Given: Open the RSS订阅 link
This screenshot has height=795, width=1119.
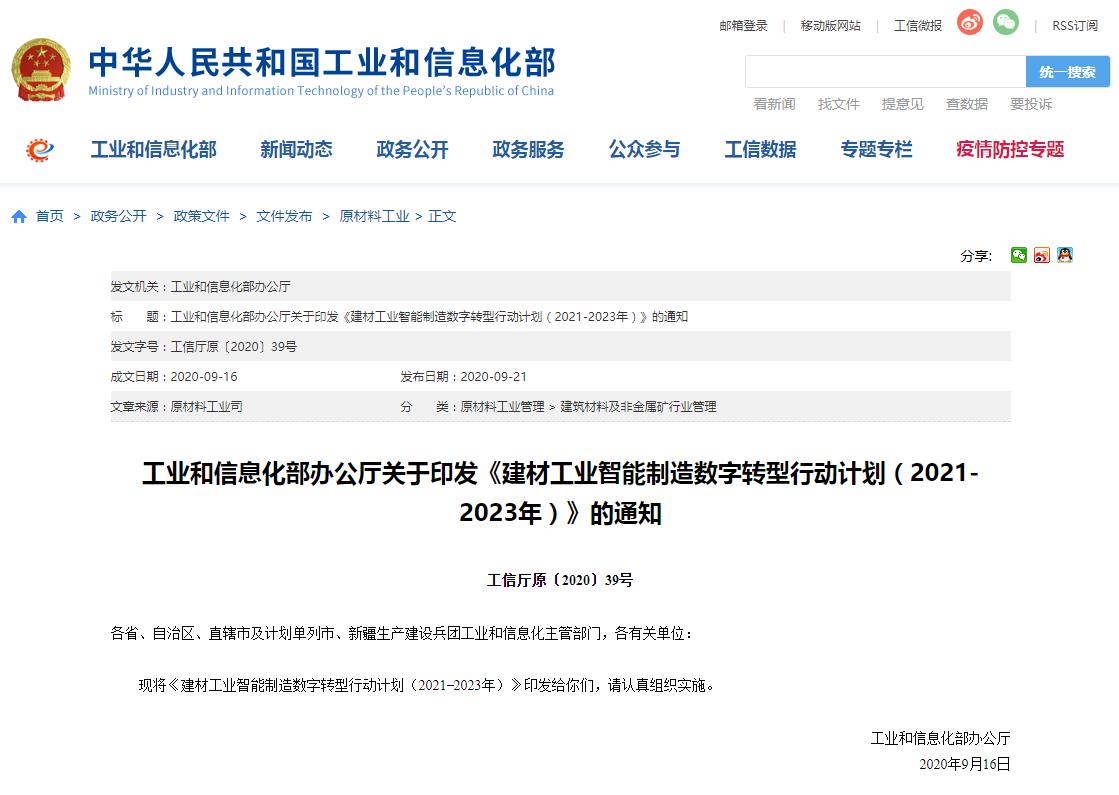Looking at the screenshot, I should click(x=1074, y=26).
